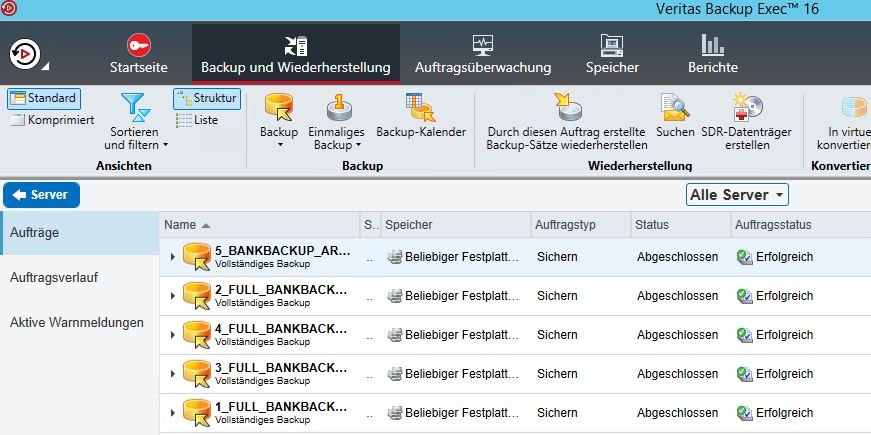Screen dimensions: 871x435
Task: Click the title bar app icon
Action: (9, 8)
